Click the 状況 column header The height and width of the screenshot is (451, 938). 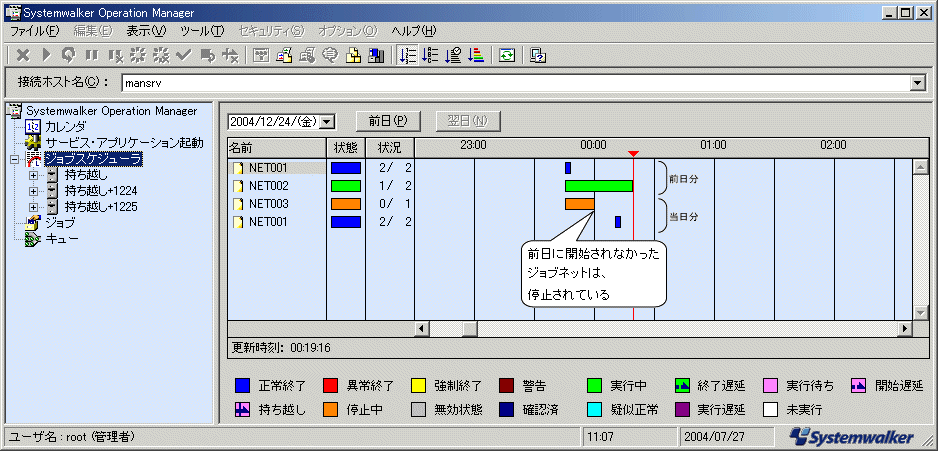click(x=389, y=147)
